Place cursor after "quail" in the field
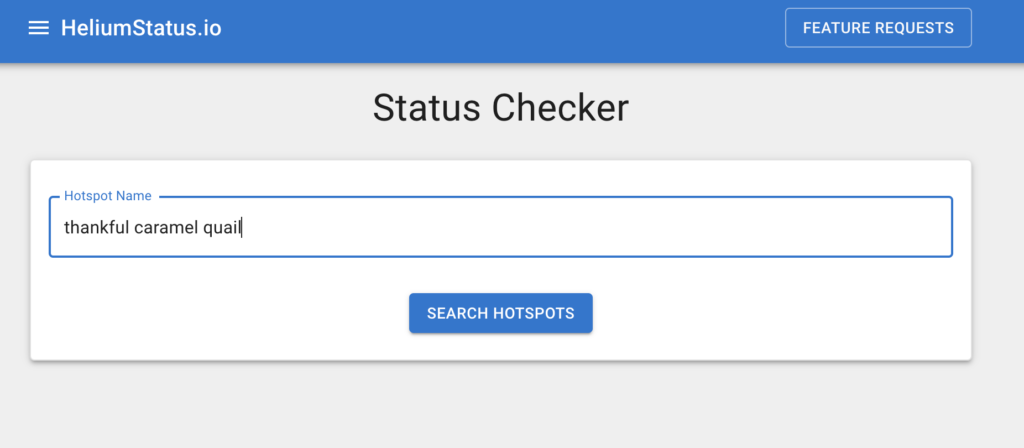Image resolution: width=1024 pixels, height=448 pixels. tap(242, 228)
